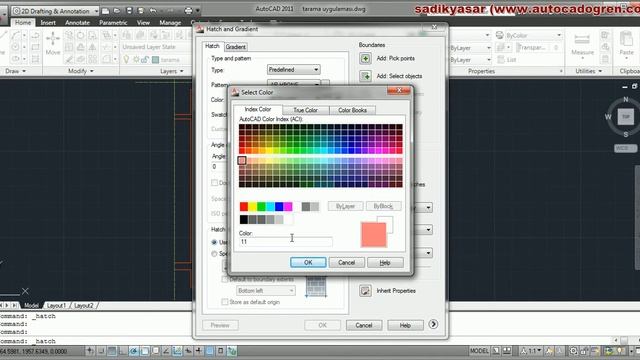Click Quick Properties icon in status bar

point(220,351)
